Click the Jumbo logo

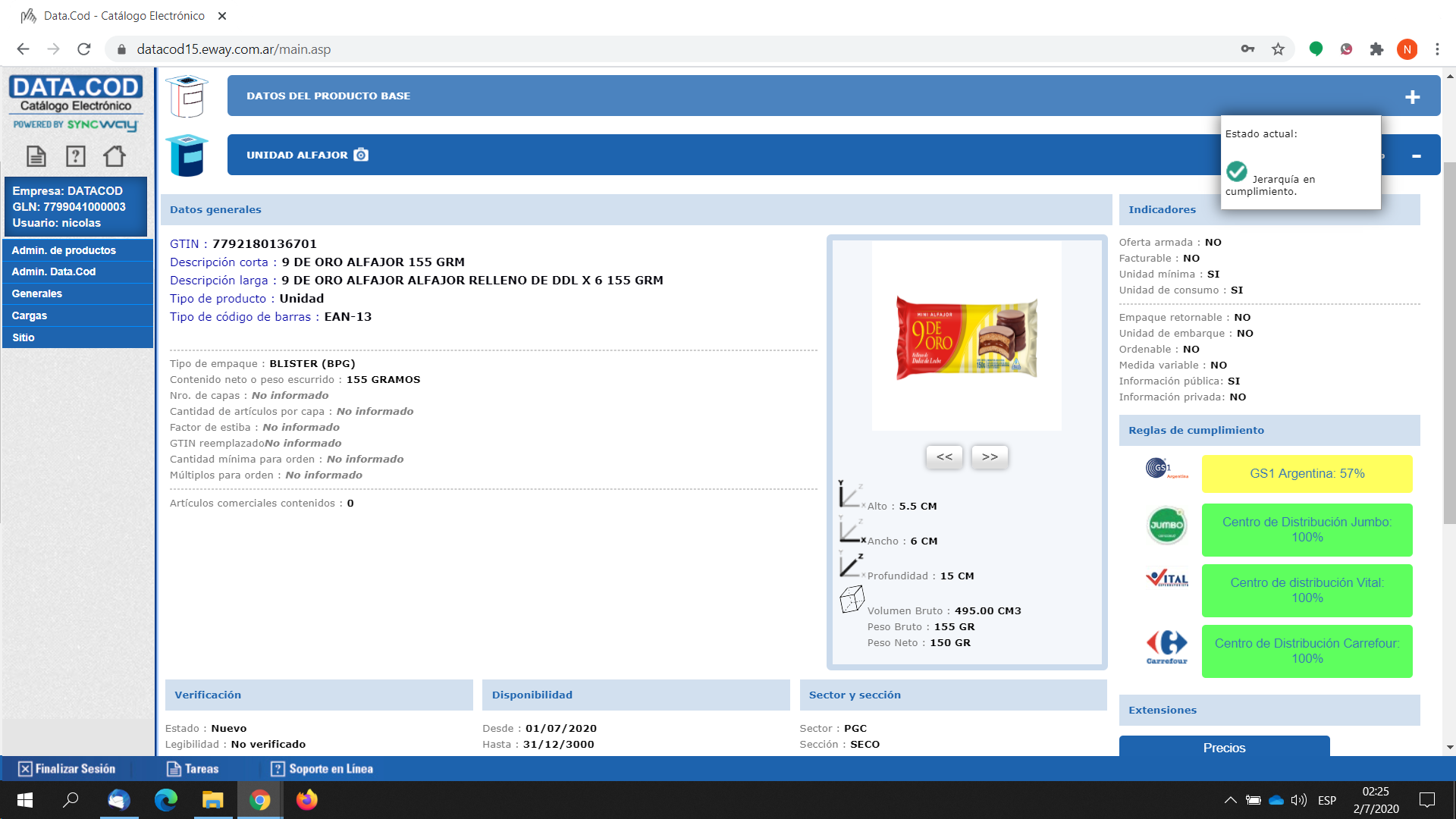[1166, 526]
